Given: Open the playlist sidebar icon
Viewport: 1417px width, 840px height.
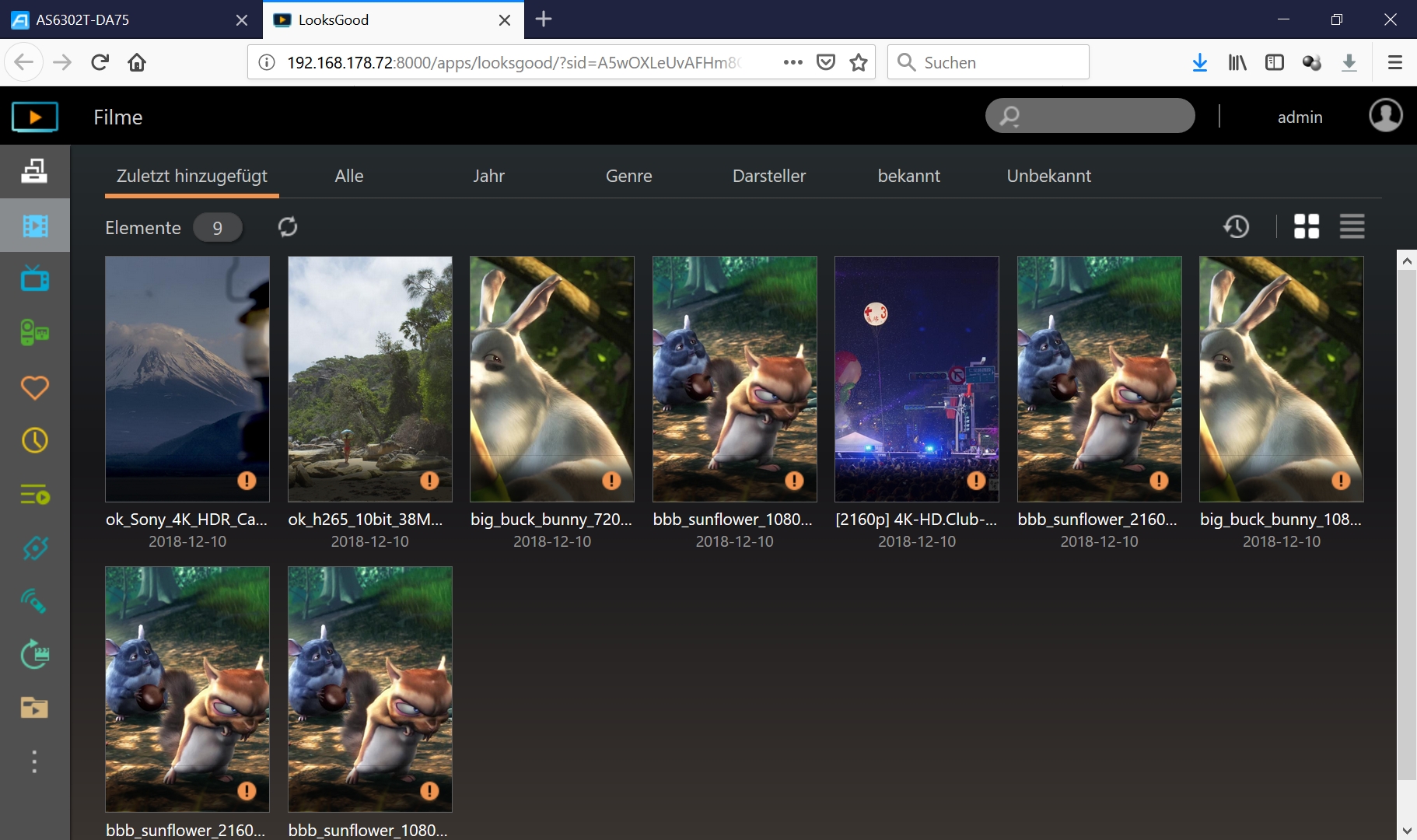Looking at the screenshot, I should [x=35, y=495].
